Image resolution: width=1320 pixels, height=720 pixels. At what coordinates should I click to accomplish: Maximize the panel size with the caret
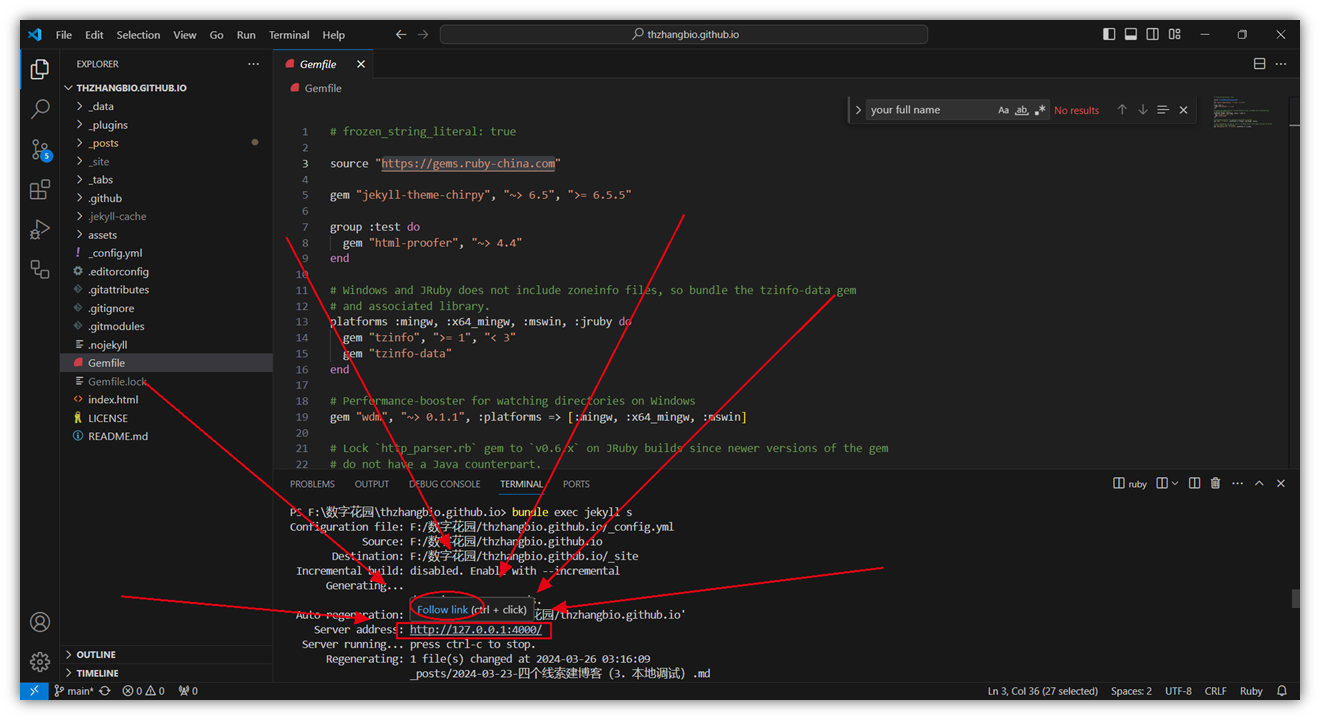tap(1259, 484)
